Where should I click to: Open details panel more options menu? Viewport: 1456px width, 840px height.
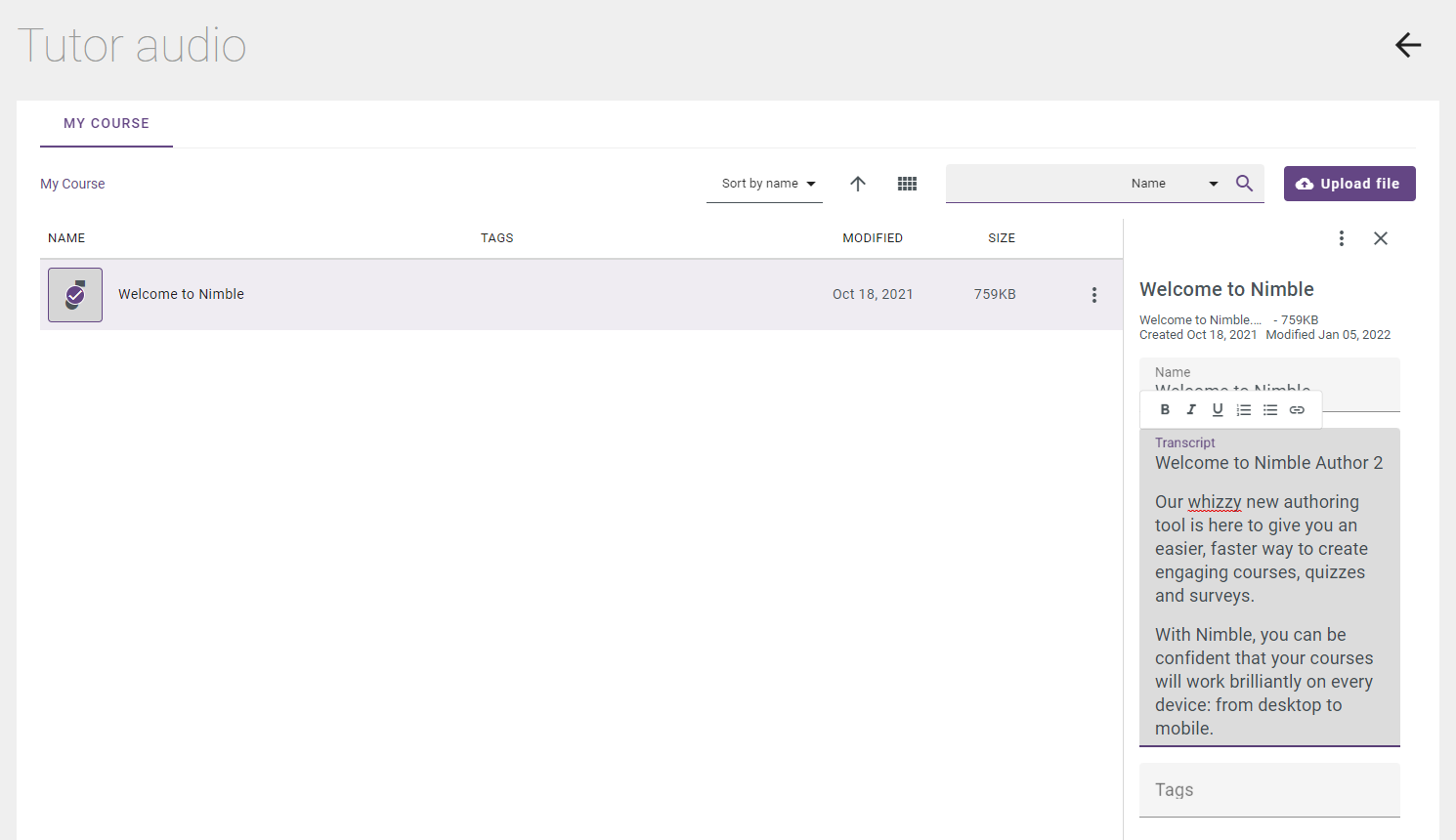pyautogui.click(x=1342, y=238)
